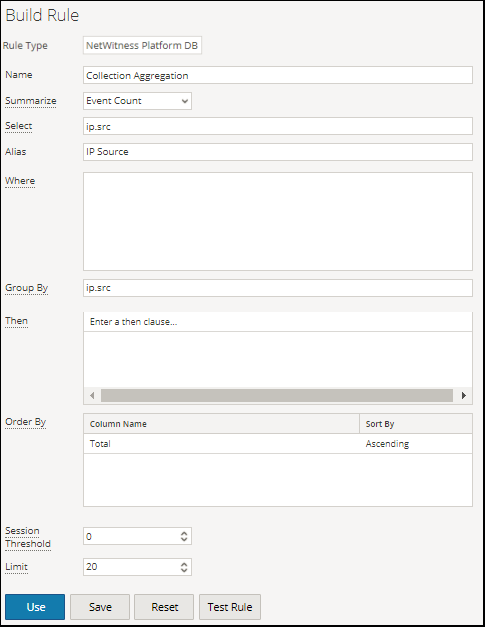Click the Then box left scroll arrow
The height and width of the screenshot is (627, 485).
click(x=92, y=395)
